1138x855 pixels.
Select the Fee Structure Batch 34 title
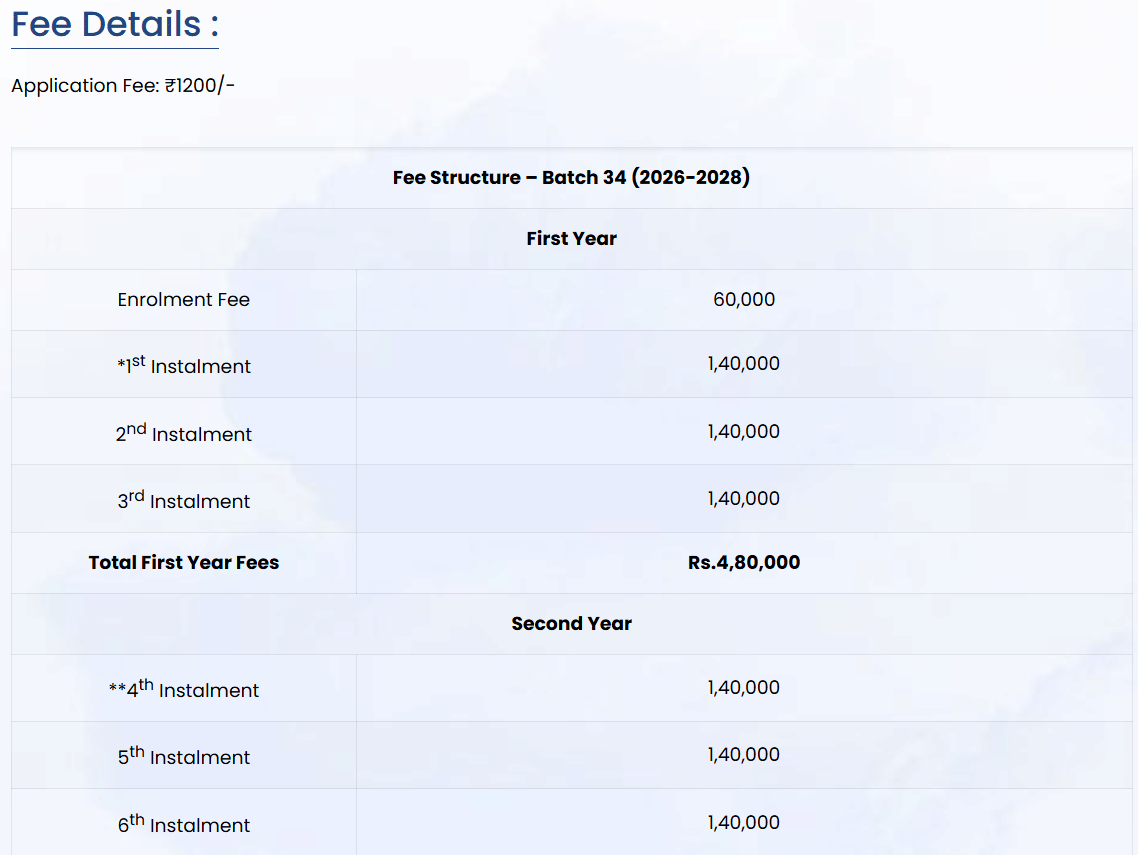(x=571, y=178)
